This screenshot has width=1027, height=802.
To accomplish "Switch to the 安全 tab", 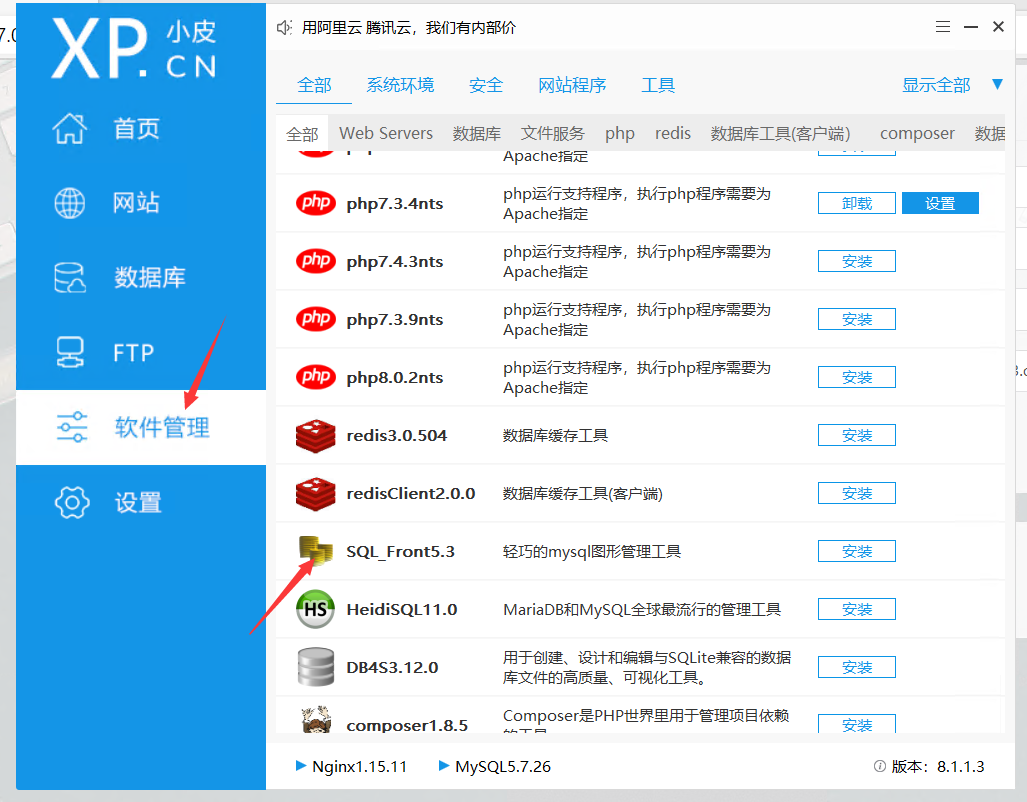I will click(486, 85).
